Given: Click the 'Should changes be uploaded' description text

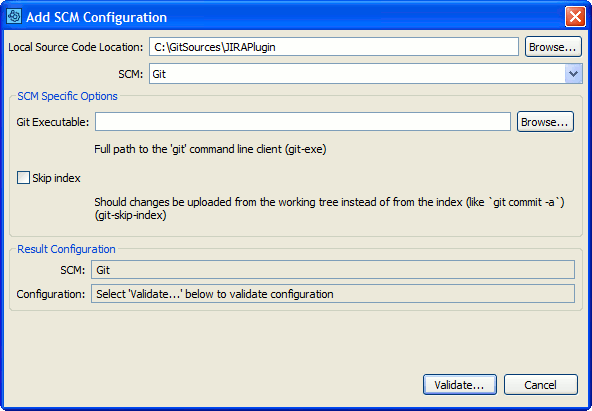Looking at the screenshot, I should point(329,209).
